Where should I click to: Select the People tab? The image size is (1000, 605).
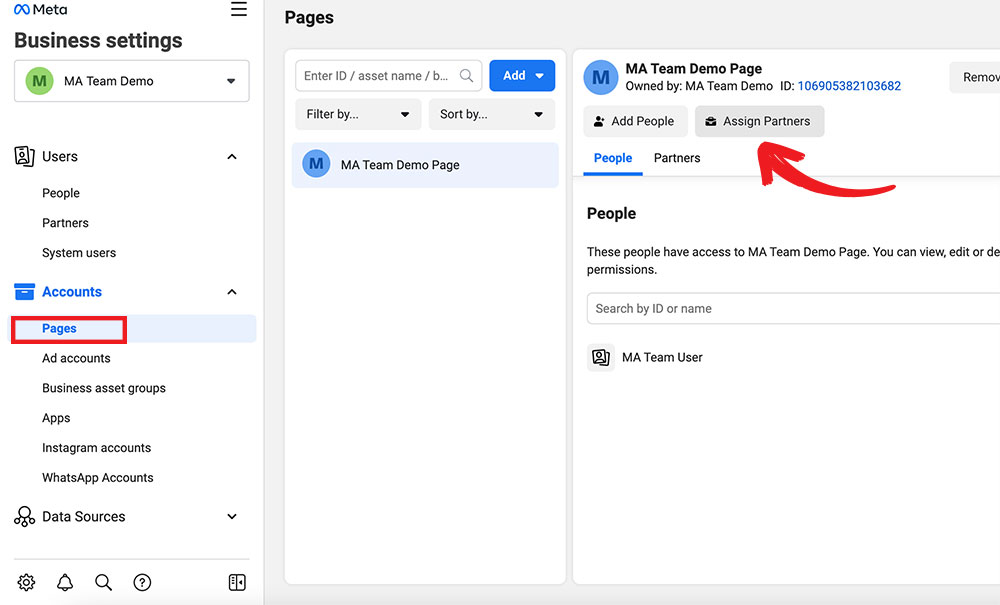(x=613, y=158)
